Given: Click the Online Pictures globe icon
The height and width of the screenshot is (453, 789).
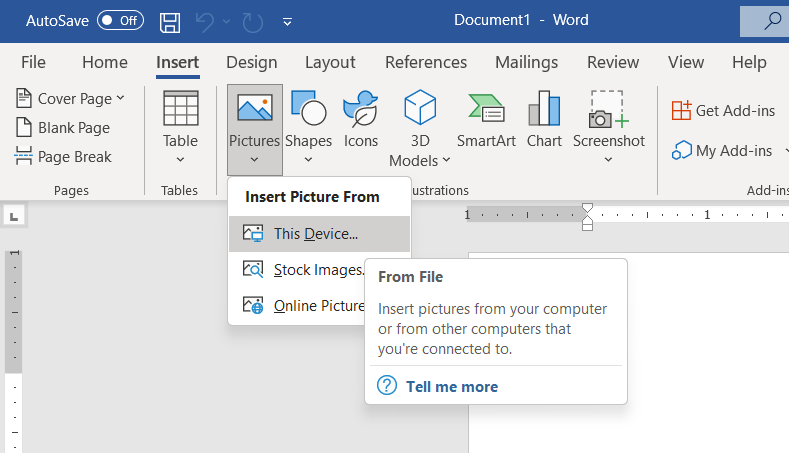Looking at the screenshot, I should (253, 305).
